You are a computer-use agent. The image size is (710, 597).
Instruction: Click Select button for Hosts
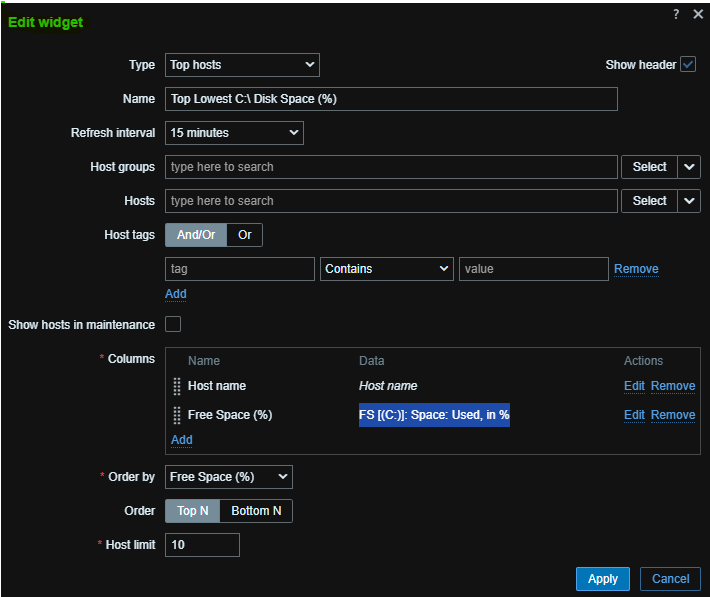[x=649, y=201]
